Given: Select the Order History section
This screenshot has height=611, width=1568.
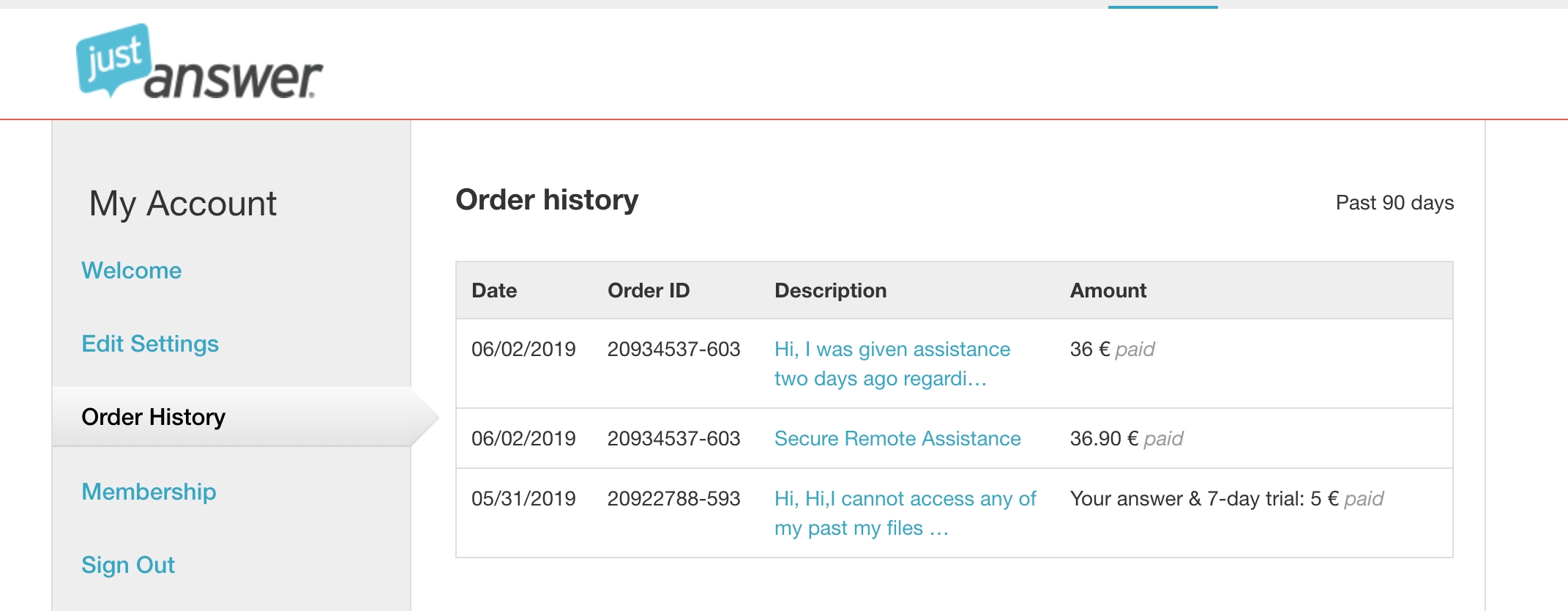Looking at the screenshot, I should [x=154, y=417].
